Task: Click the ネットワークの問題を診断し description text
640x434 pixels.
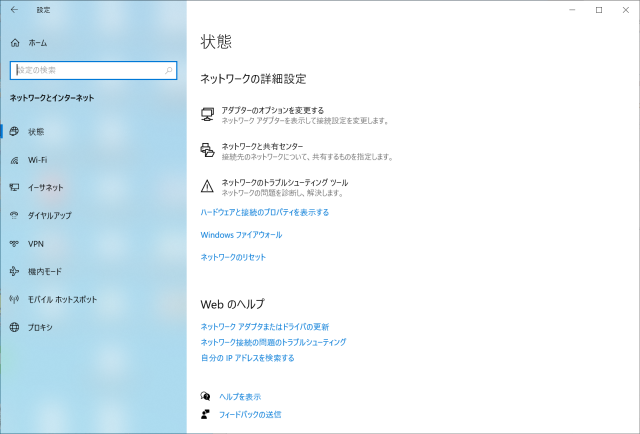Action: pyautogui.click(x=282, y=193)
